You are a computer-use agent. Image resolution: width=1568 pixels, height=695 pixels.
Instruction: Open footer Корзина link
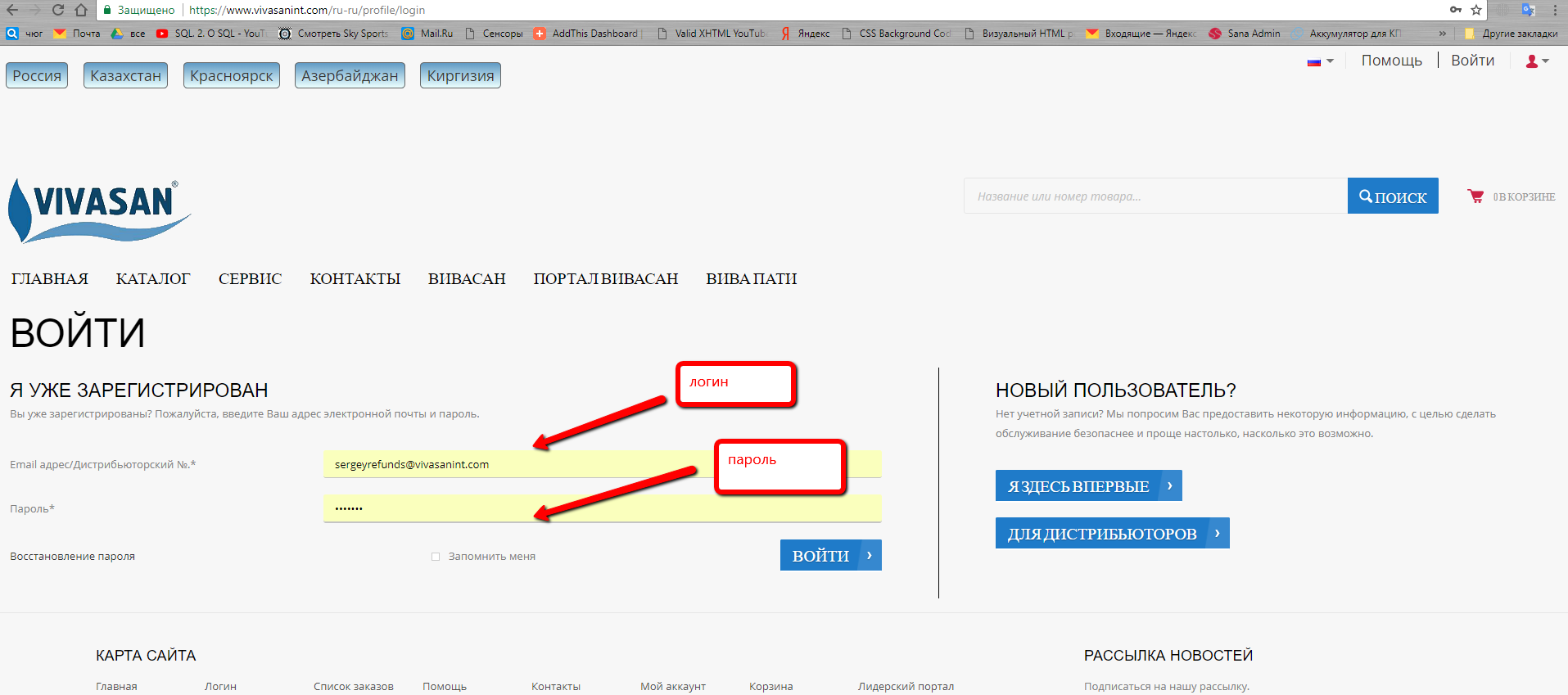(x=770, y=687)
